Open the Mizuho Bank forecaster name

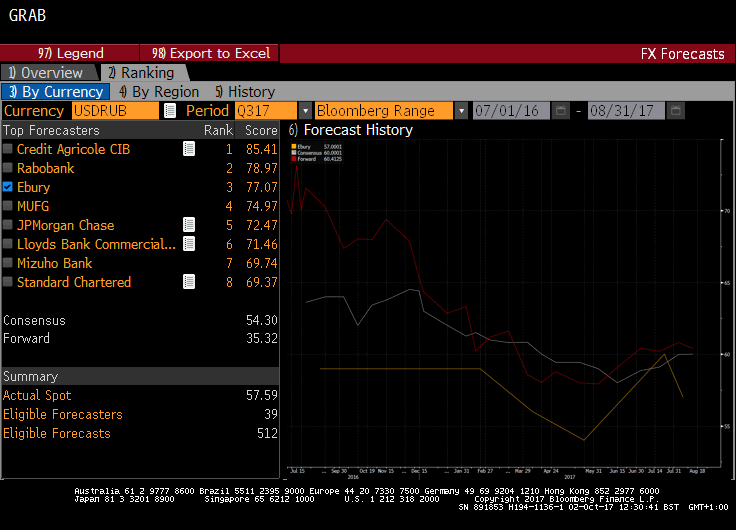pos(54,263)
